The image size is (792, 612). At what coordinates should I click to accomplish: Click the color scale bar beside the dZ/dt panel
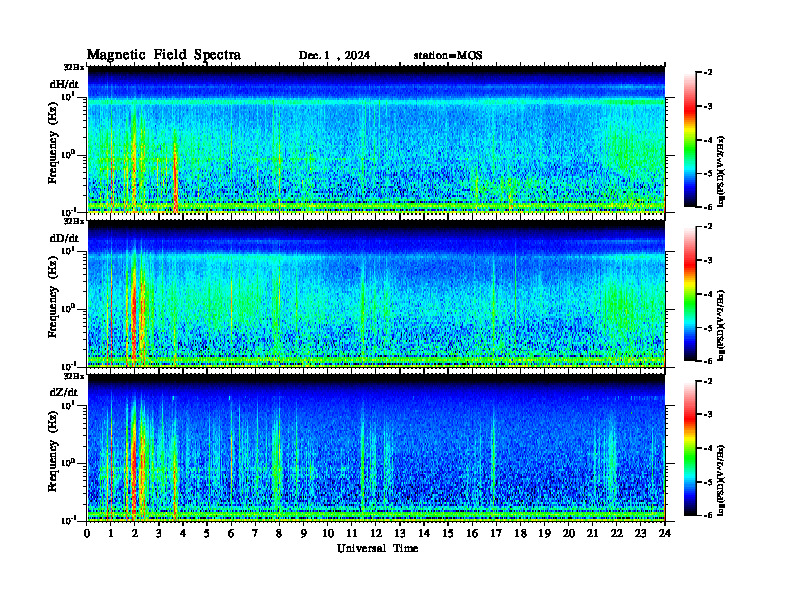click(x=689, y=448)
